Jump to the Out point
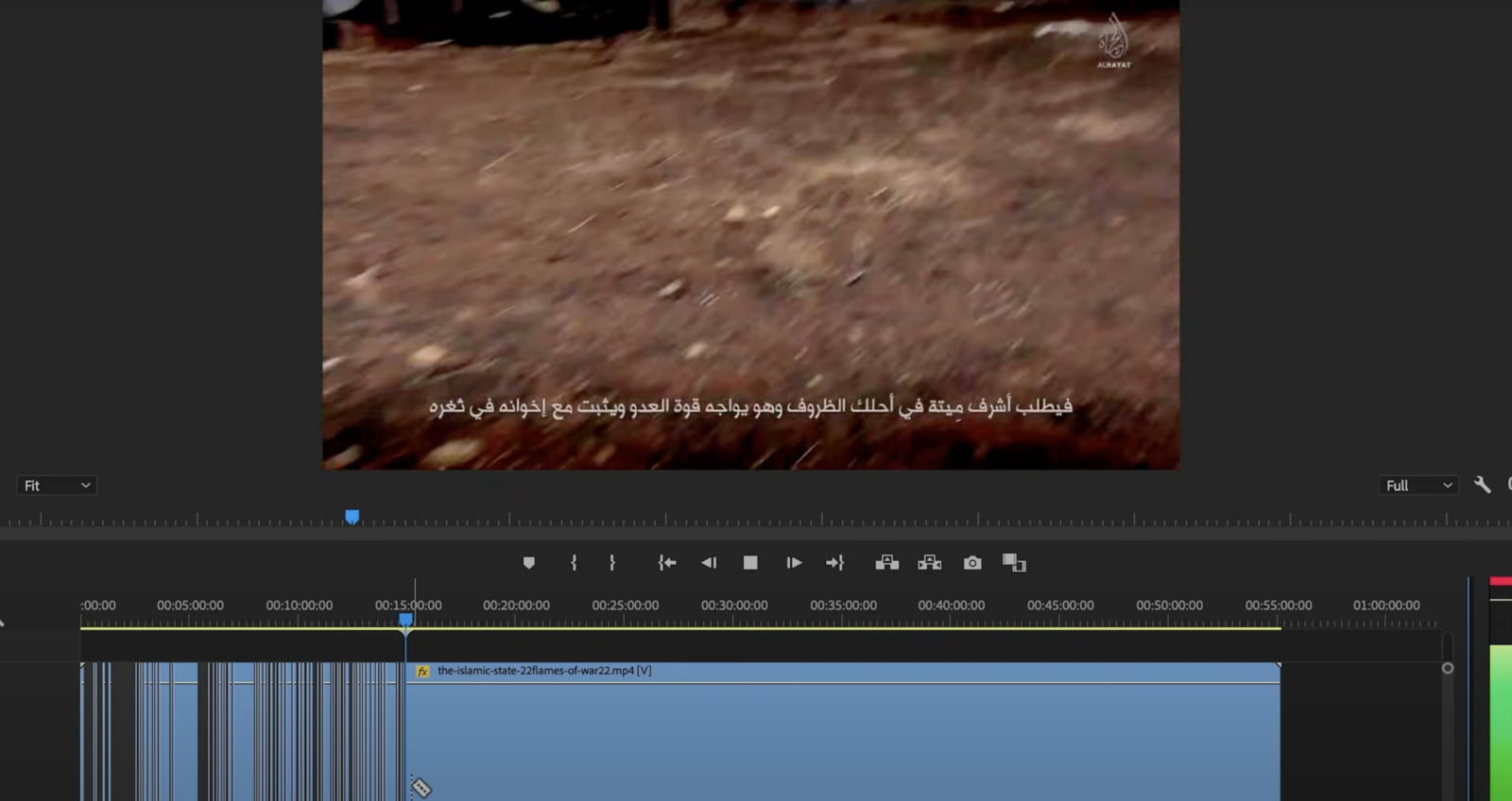Viewport: 1512px width, 801px height. (834, 563)
